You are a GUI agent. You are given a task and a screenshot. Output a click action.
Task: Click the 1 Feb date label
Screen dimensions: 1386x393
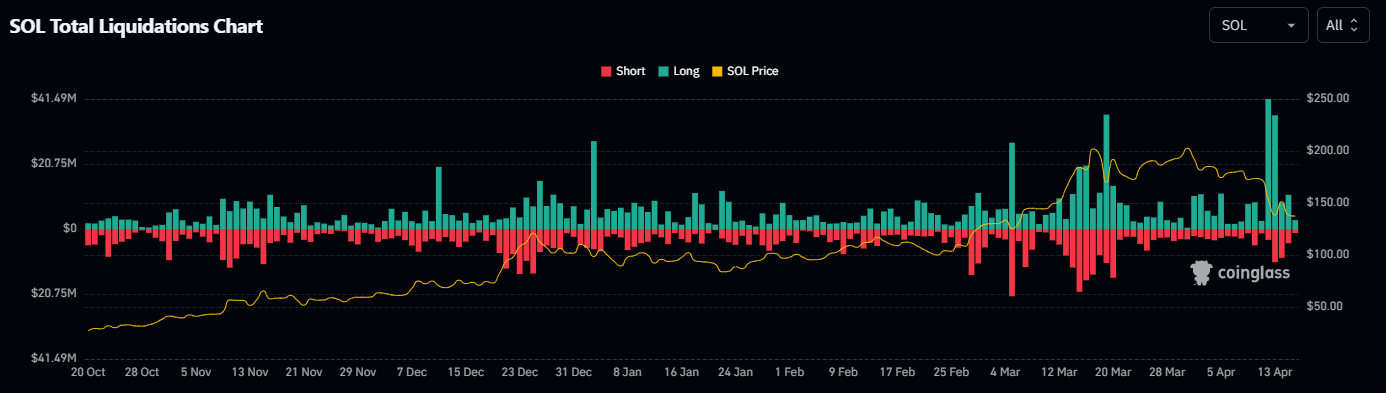pos(789,372)
